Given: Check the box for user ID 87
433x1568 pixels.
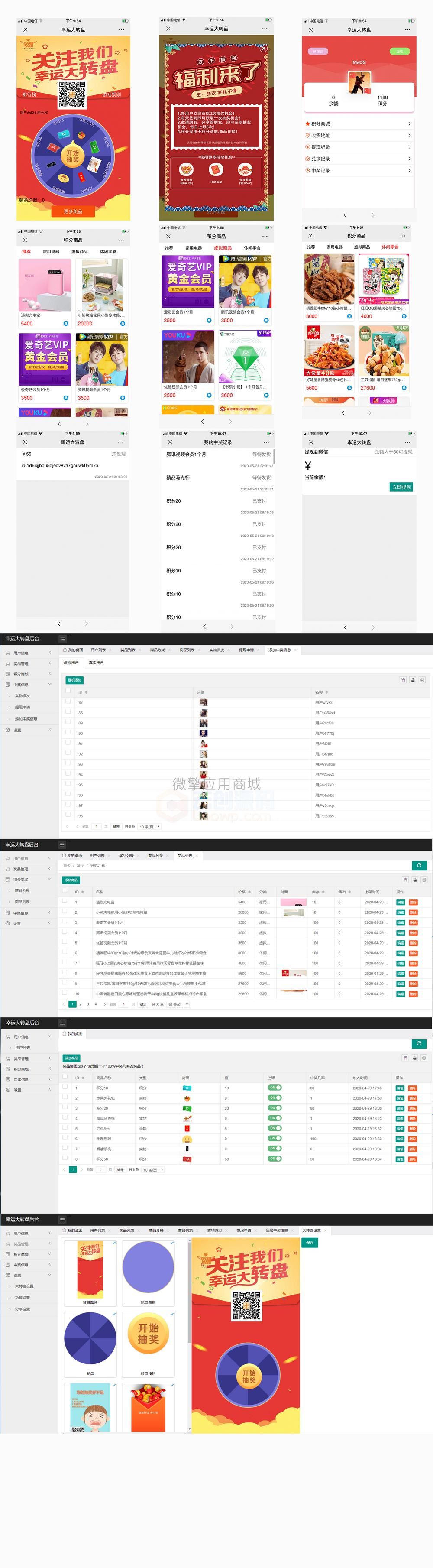Looking at the screenshot, I should 68,702.
